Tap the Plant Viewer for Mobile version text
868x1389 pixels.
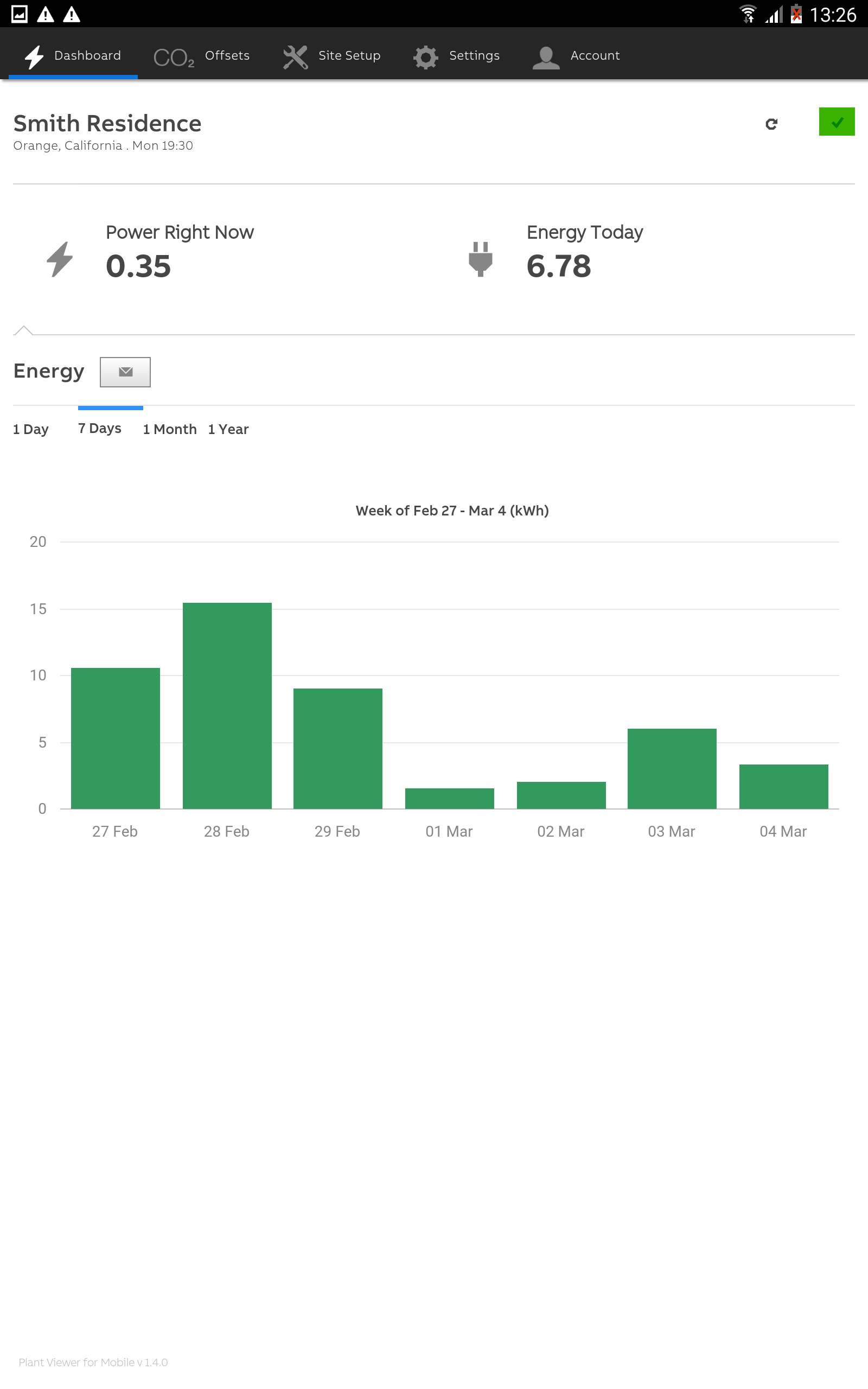(93, 1362)
